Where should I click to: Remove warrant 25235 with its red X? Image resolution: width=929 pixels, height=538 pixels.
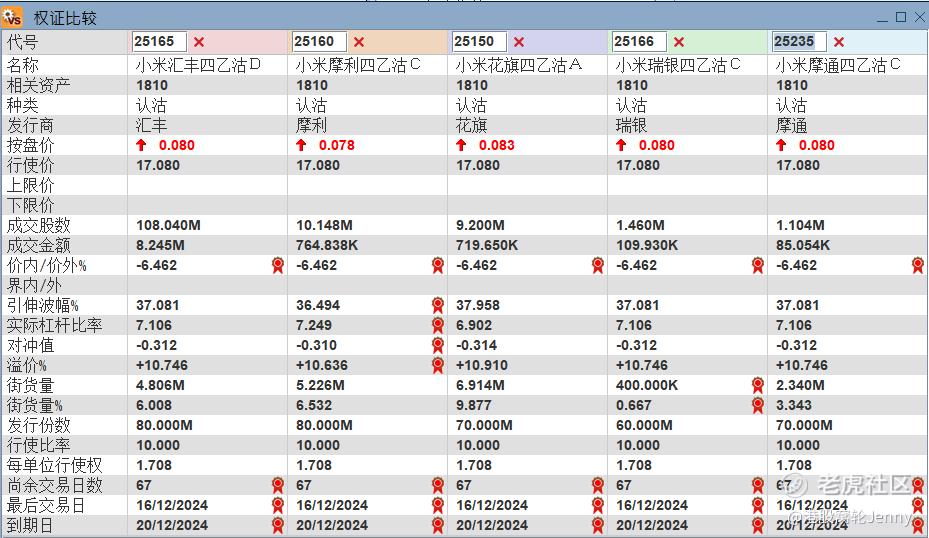pos(839,42)
